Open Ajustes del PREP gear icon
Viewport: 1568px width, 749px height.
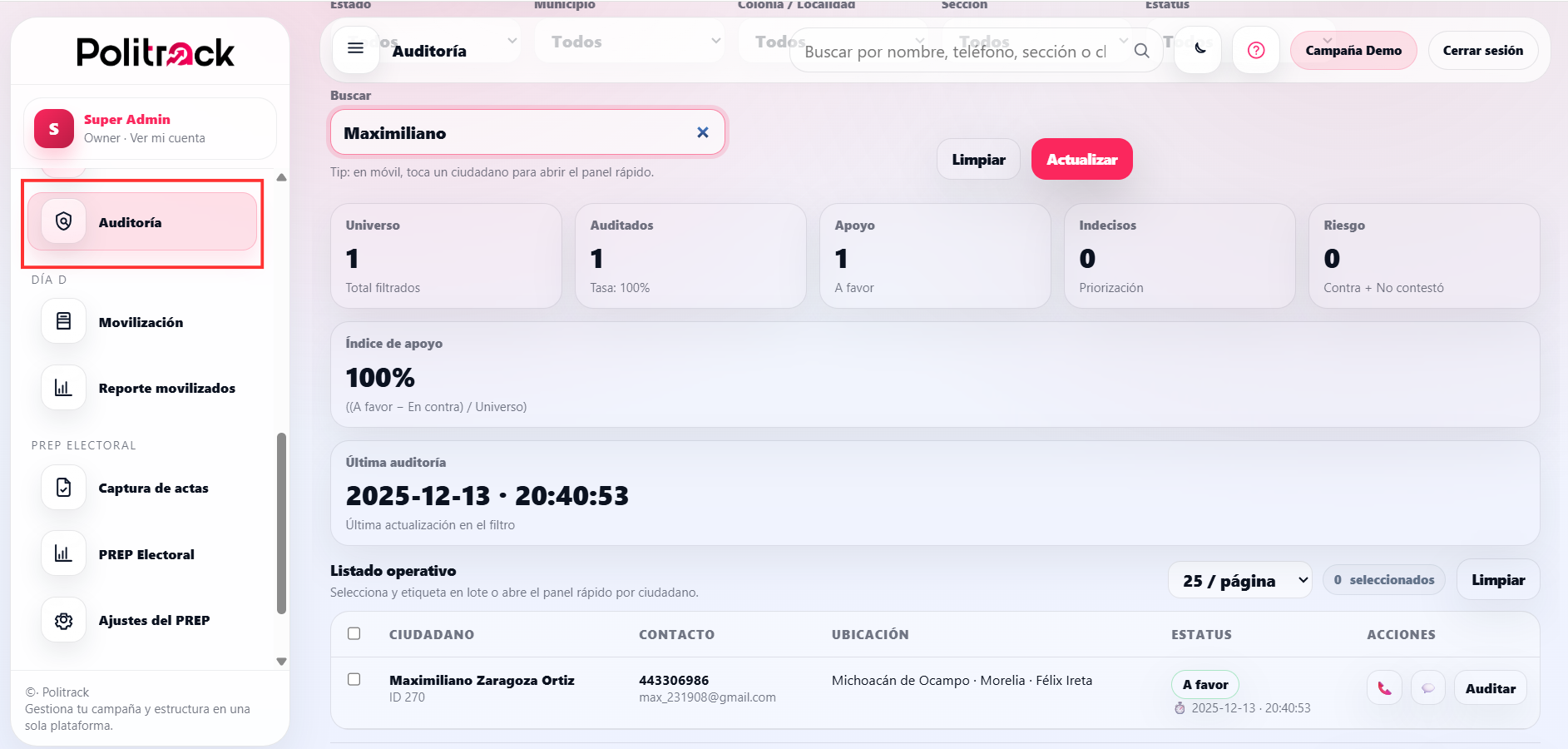62,620
